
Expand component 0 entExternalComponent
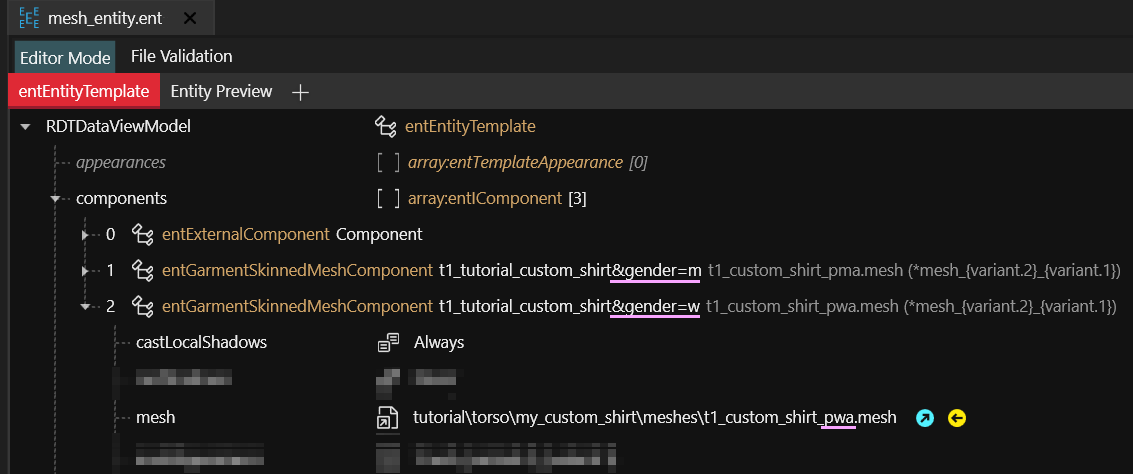[87, 235]
